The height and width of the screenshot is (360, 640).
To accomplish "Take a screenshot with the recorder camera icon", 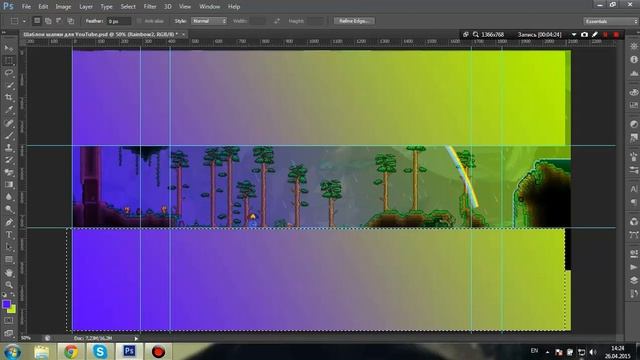I will point(584,35).
